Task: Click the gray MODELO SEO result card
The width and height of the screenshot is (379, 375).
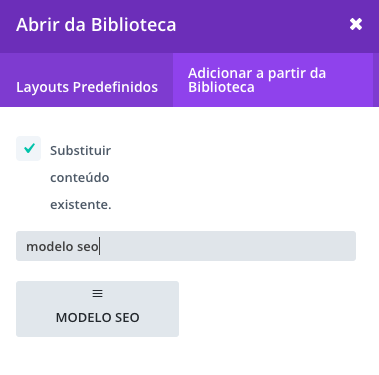Action: pos(97,309)
